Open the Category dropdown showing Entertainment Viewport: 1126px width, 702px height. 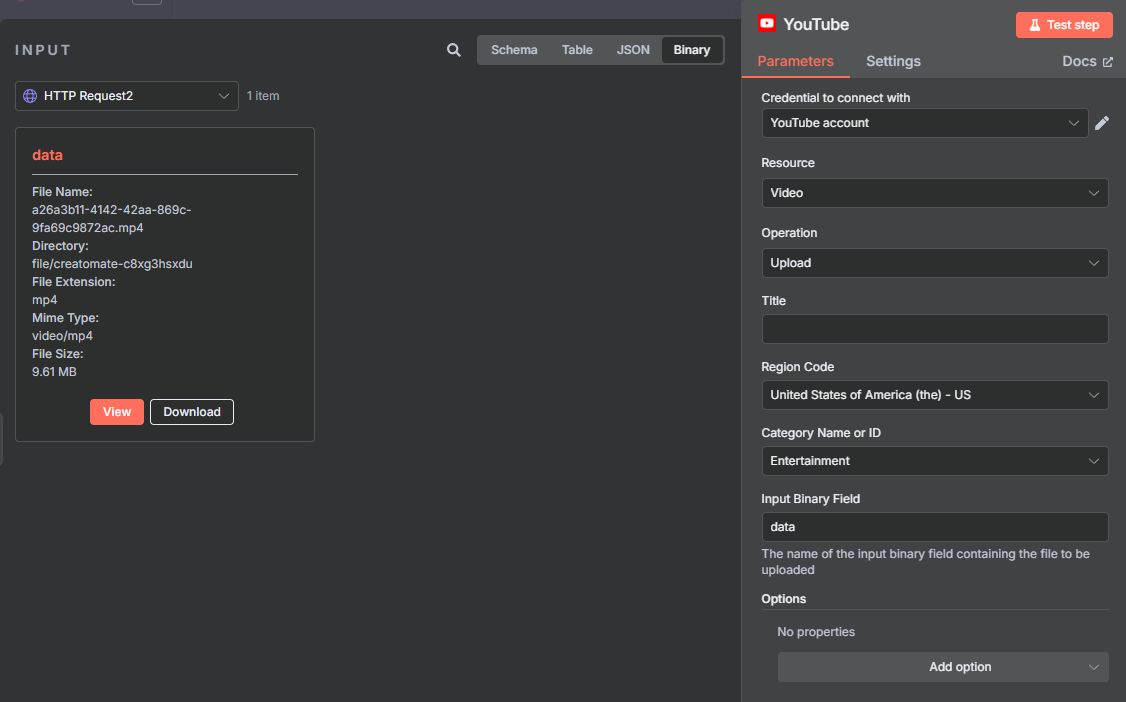pos(934,461)
